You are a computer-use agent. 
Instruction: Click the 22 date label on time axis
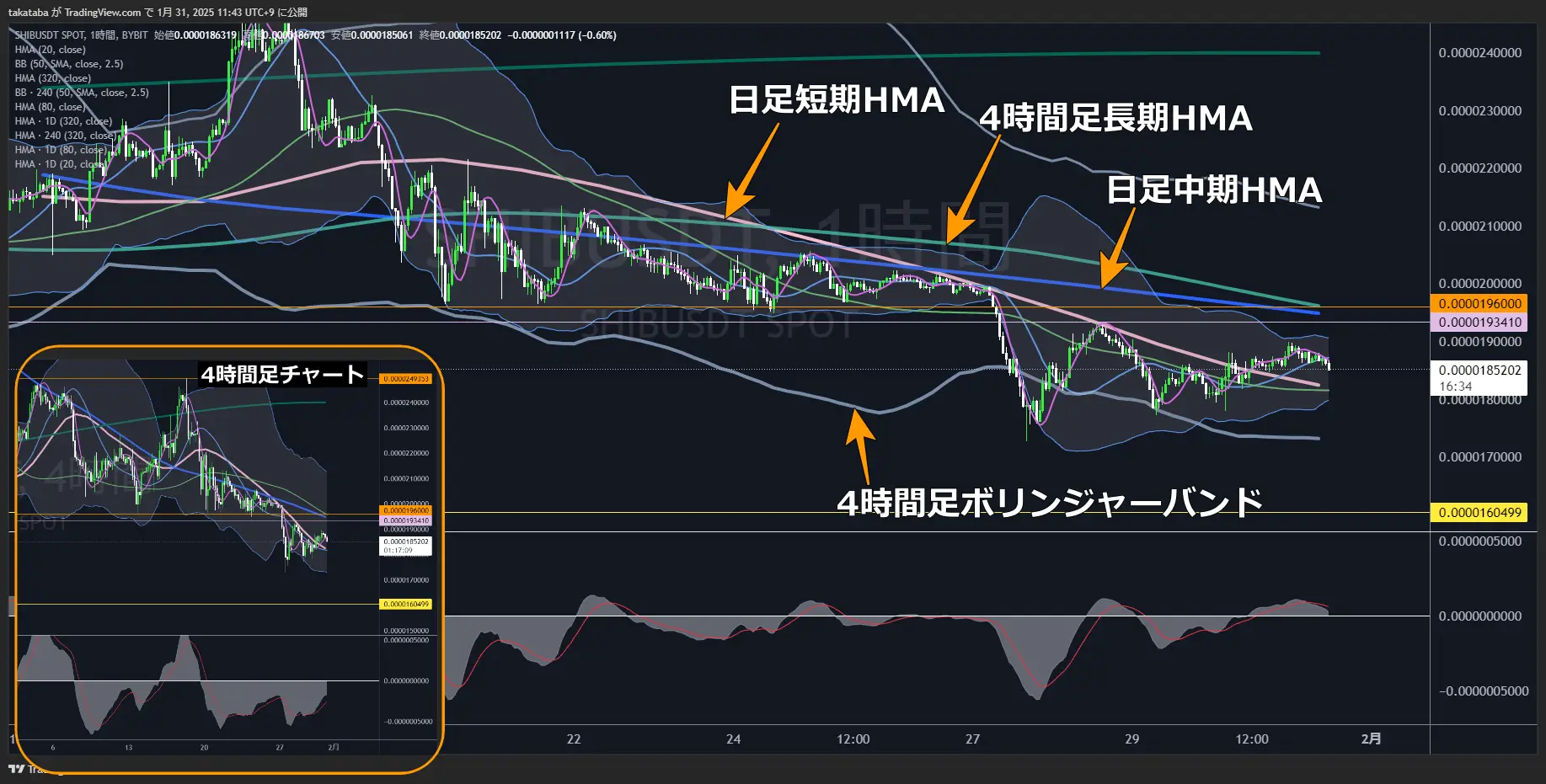[x=574, y=739]
